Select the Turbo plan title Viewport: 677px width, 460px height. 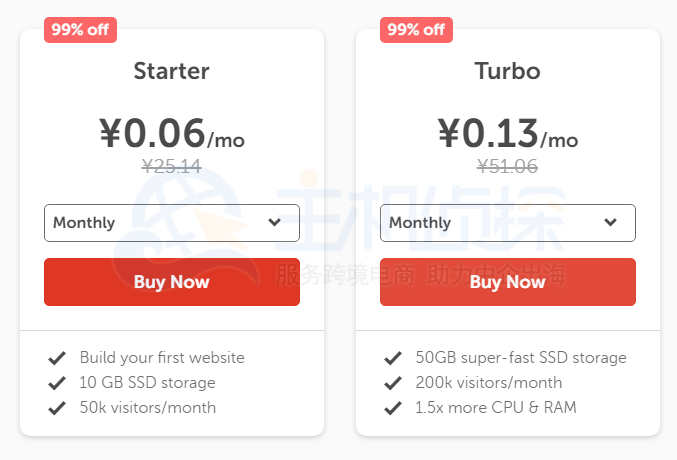pos(507,71)
